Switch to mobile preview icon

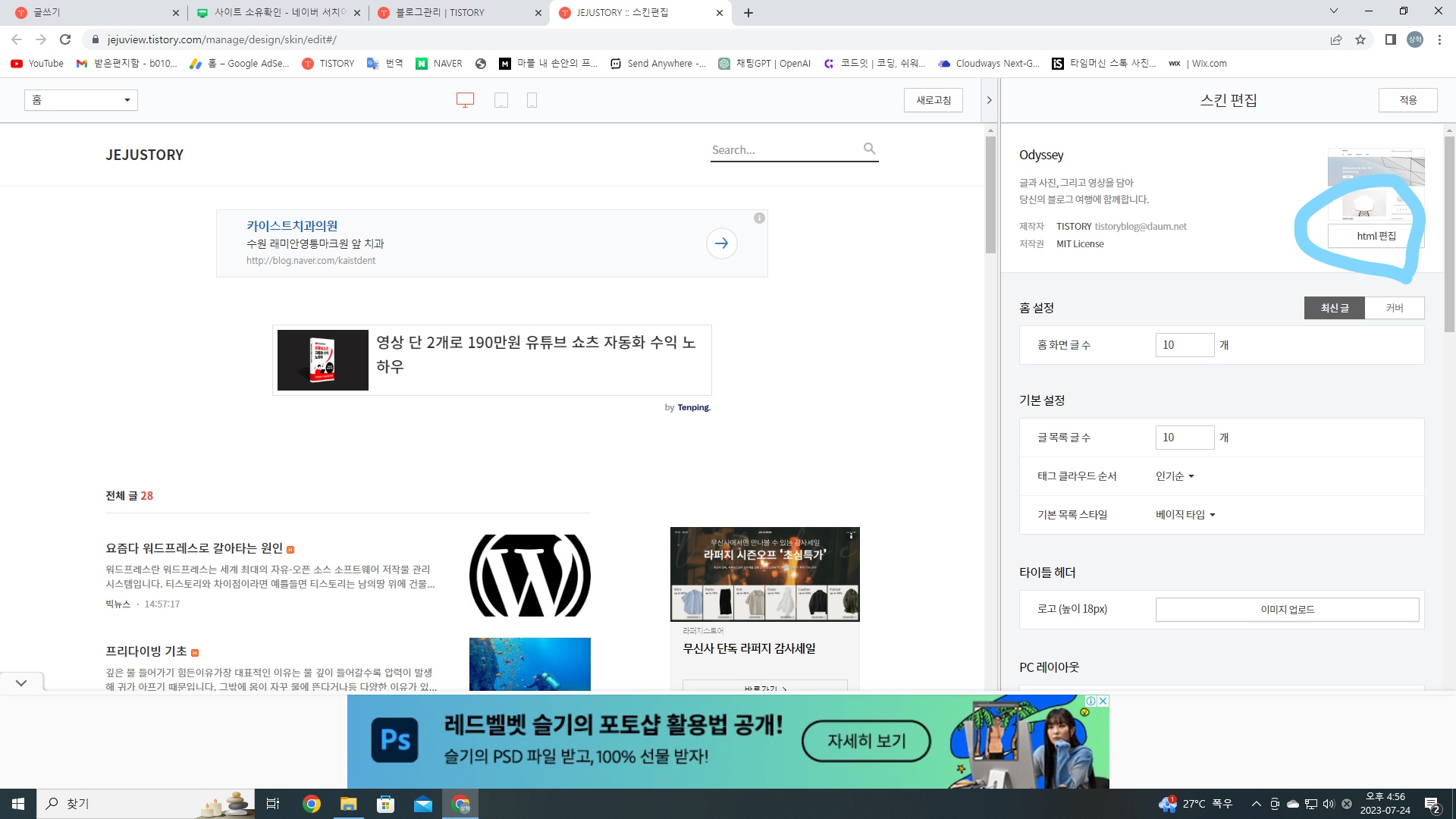(532, 100)
